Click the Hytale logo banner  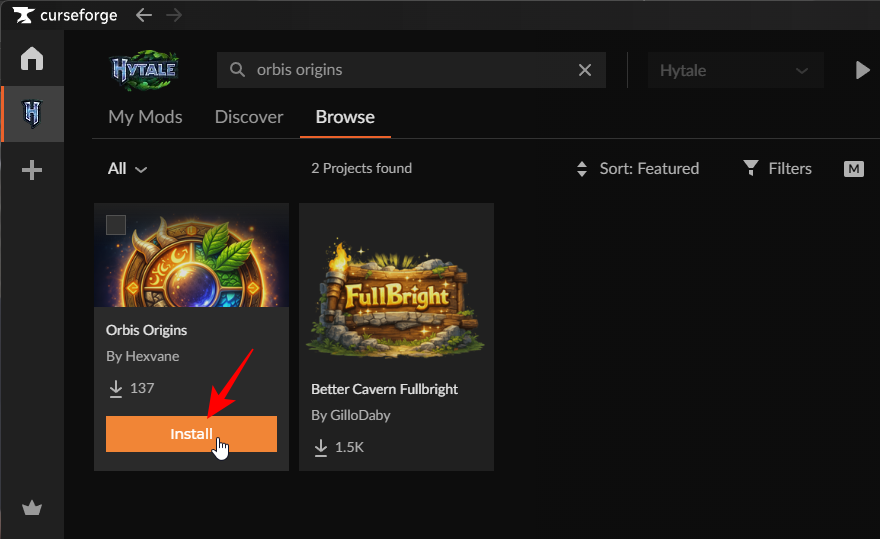(145, 70)
